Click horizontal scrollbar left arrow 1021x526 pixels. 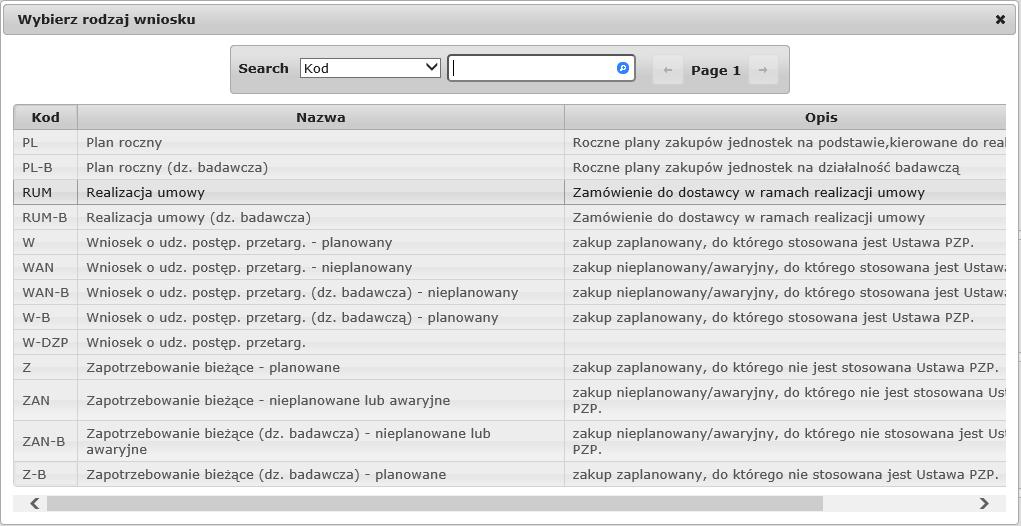point(35,503)
